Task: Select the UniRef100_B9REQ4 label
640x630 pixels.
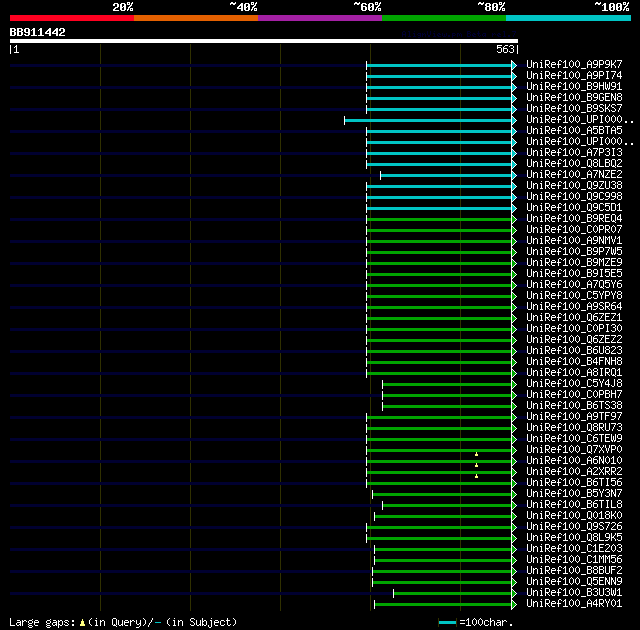Action: (x=574, y=219)
